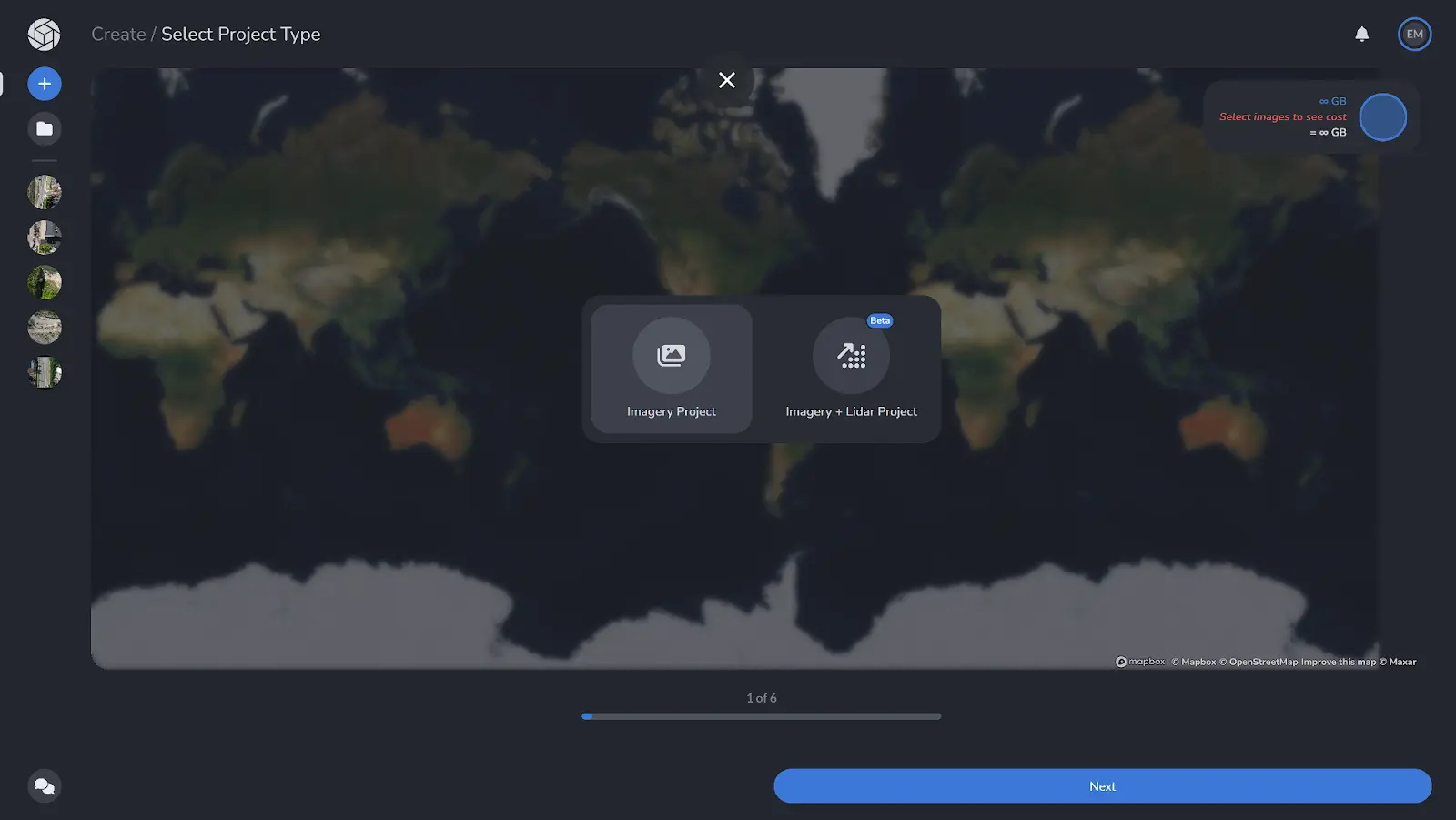
Task: Select the Imagery Project icon
Action: (670, 355)
